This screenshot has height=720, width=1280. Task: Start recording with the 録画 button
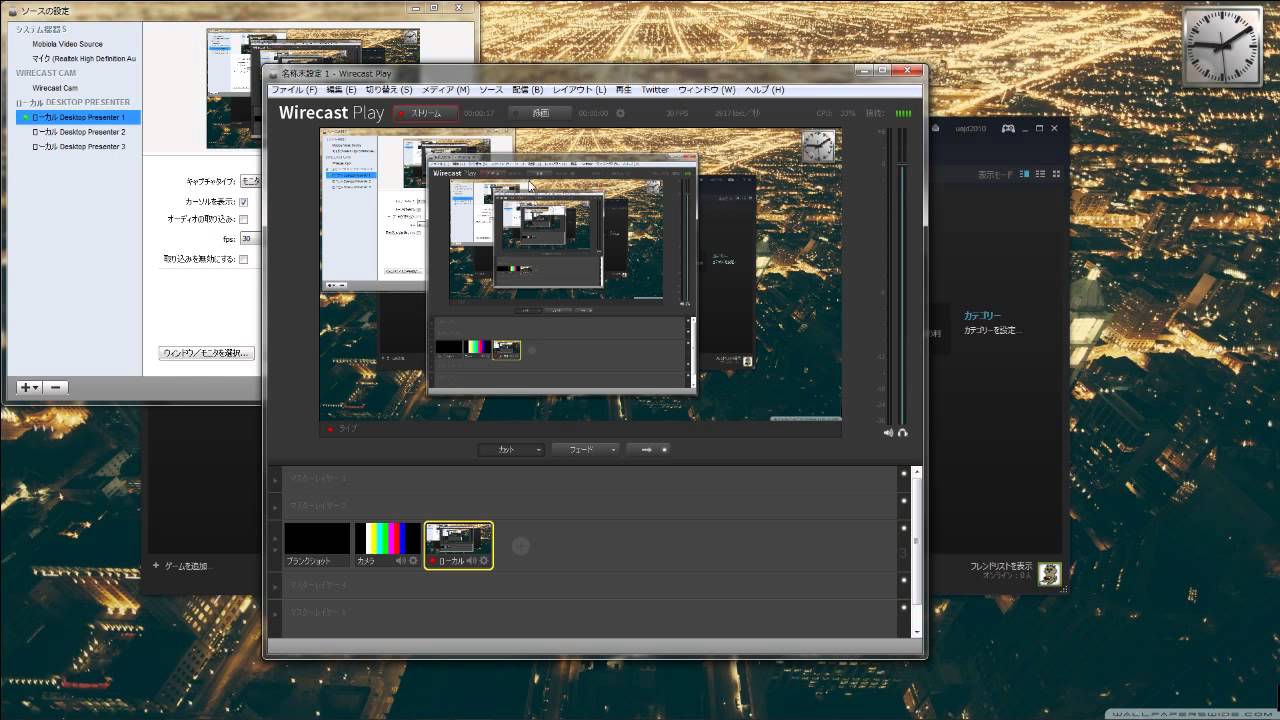540,113
